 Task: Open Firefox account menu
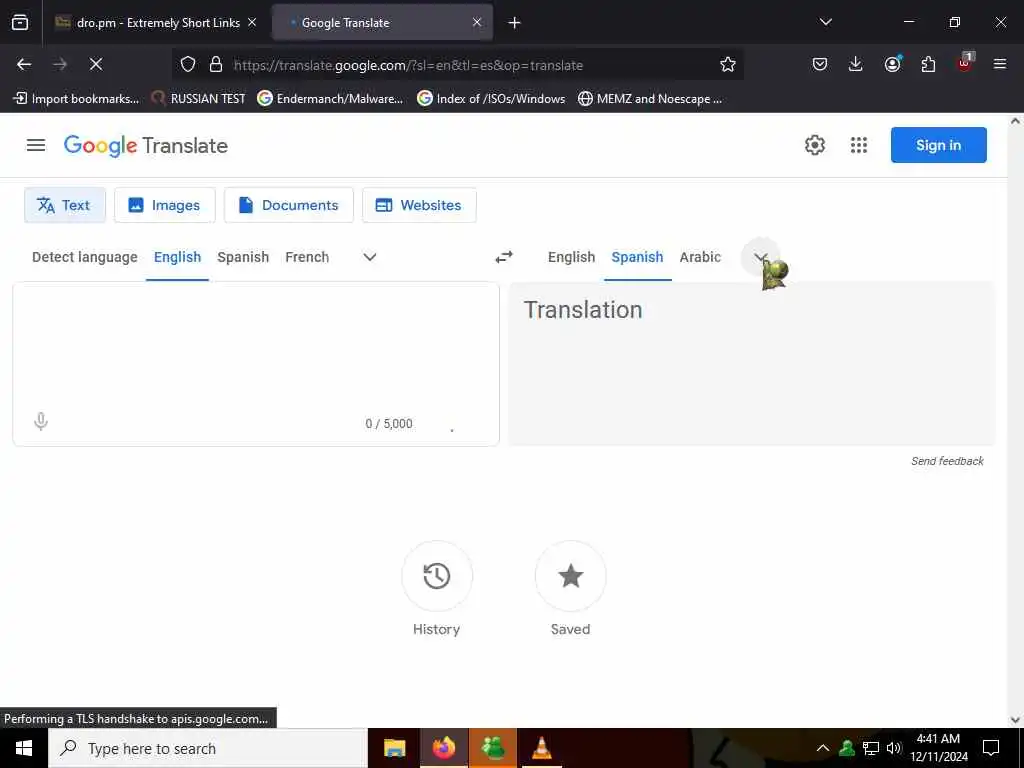[x=892, y=64]
